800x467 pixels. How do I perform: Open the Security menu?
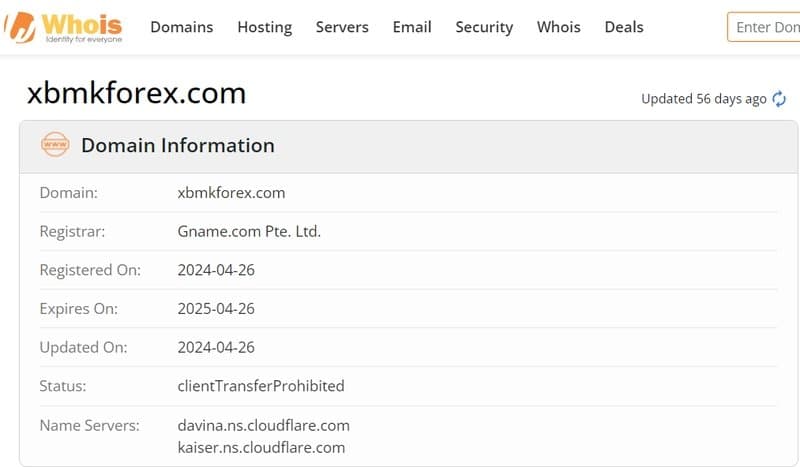[x=484, y=27]
